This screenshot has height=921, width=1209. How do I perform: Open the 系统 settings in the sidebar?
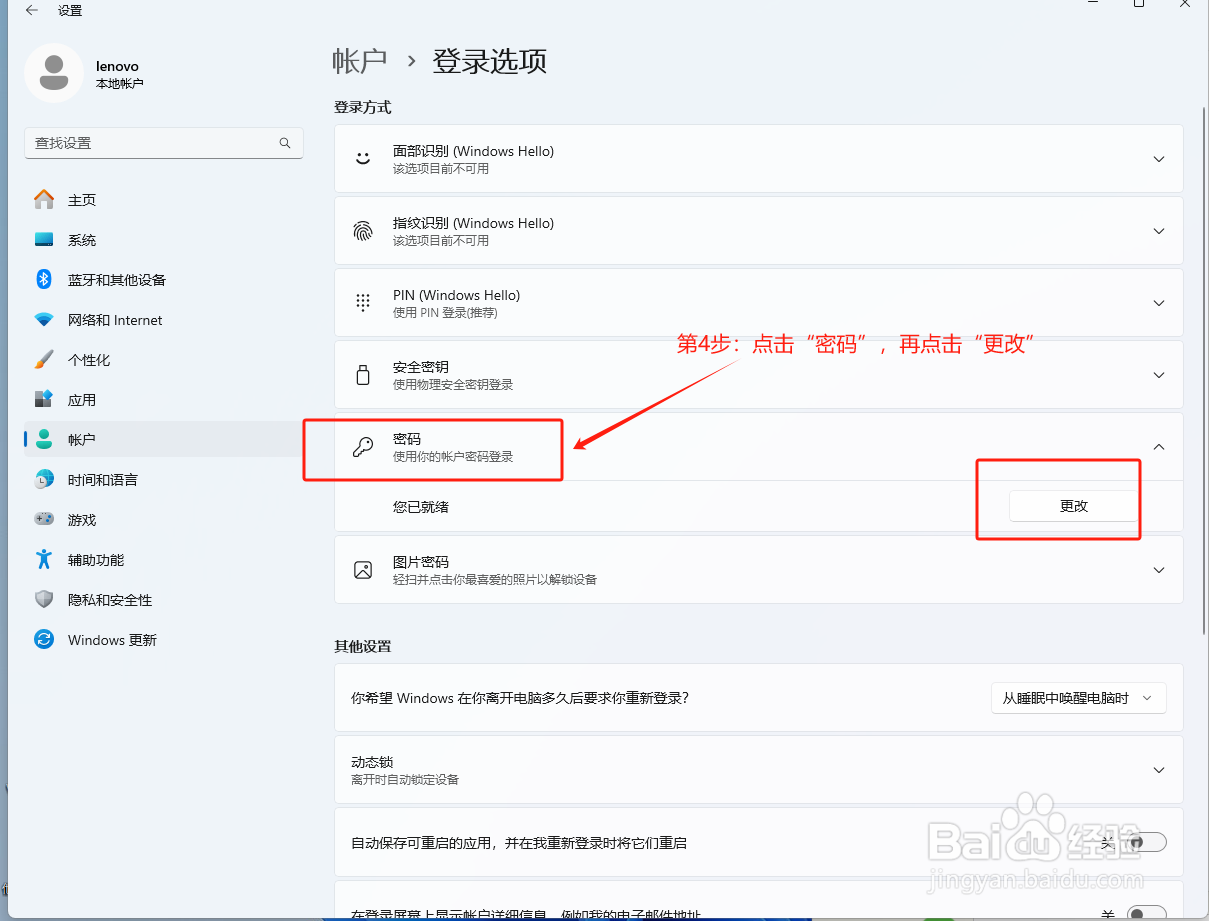(x=83, y=239)
